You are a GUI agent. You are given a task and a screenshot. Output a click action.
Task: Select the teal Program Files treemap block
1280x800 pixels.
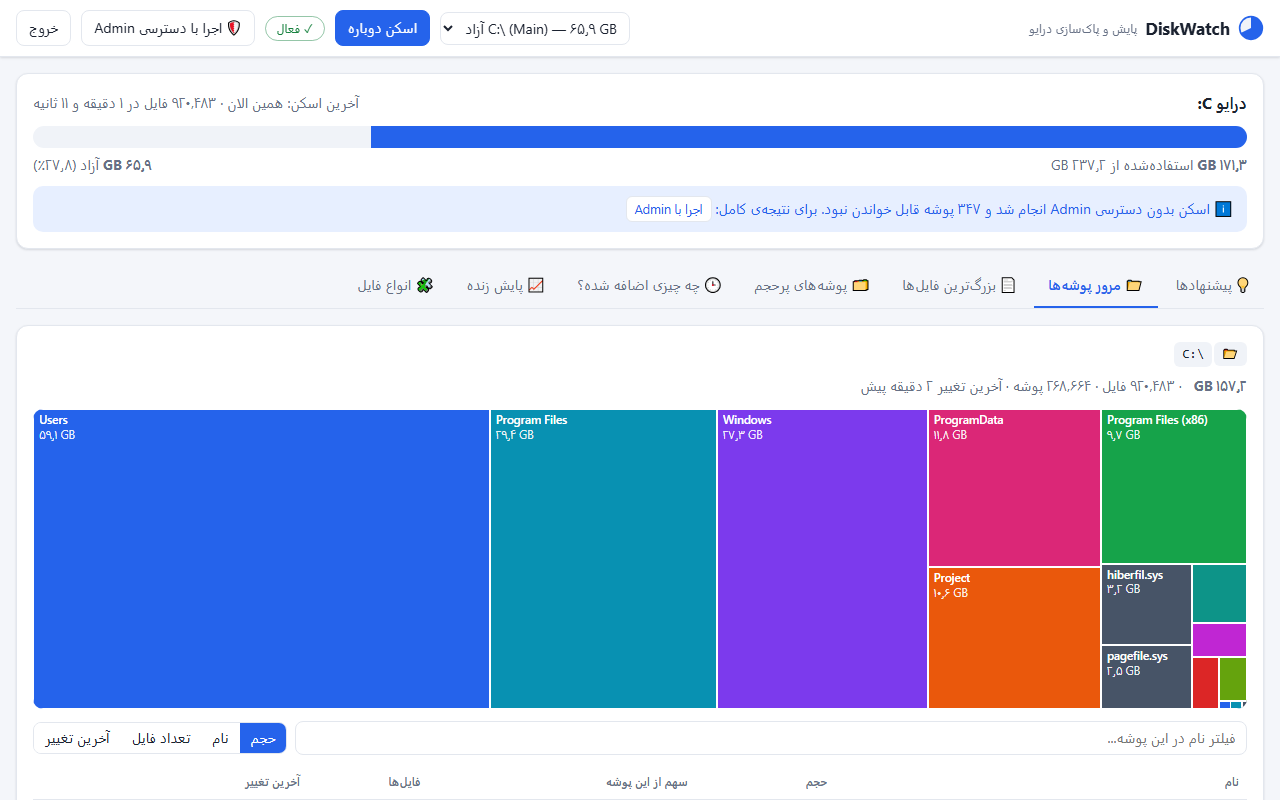tap(603, 559)
